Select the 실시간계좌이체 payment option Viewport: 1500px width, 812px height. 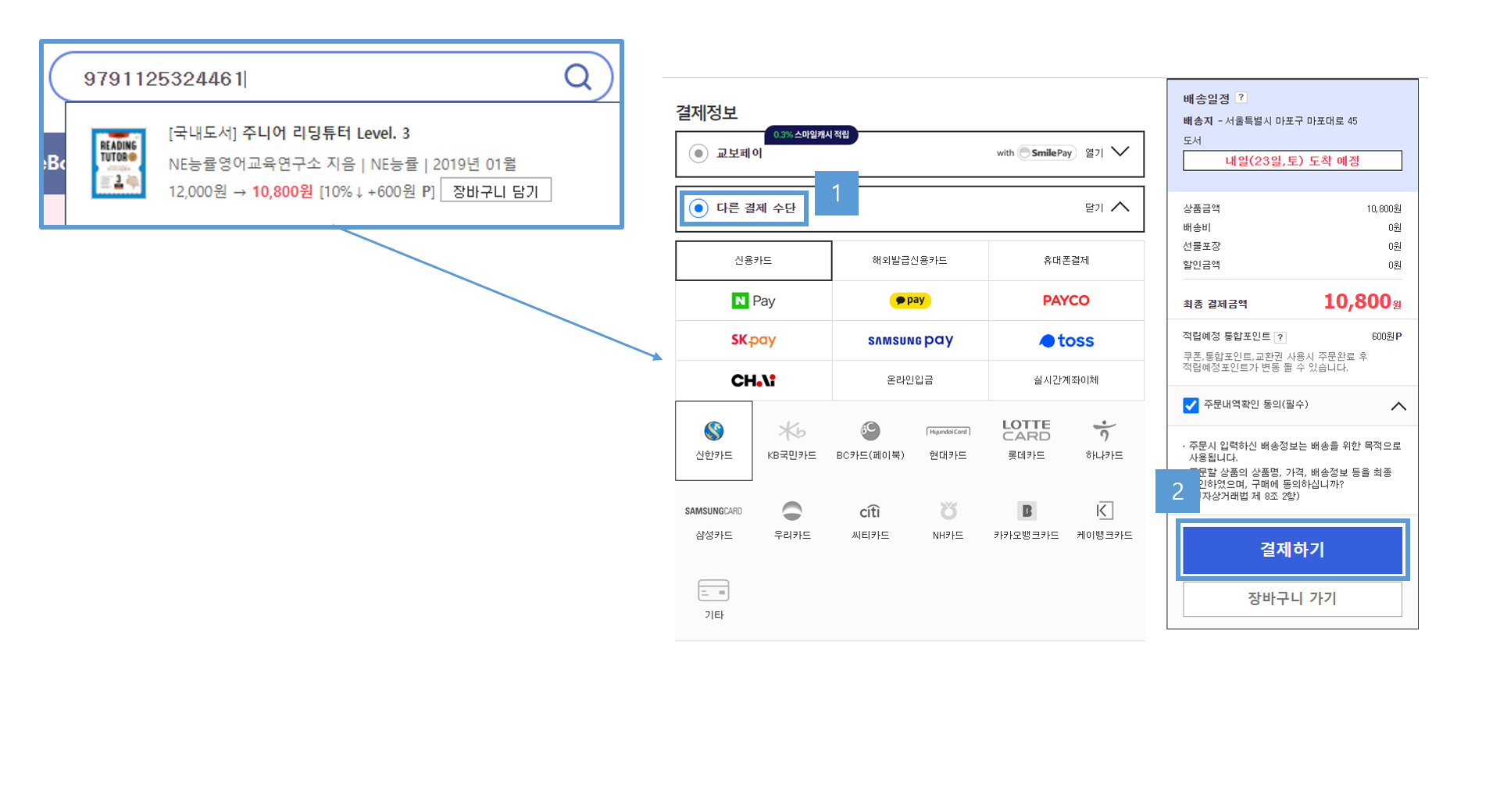click(x=1066, y=380)
